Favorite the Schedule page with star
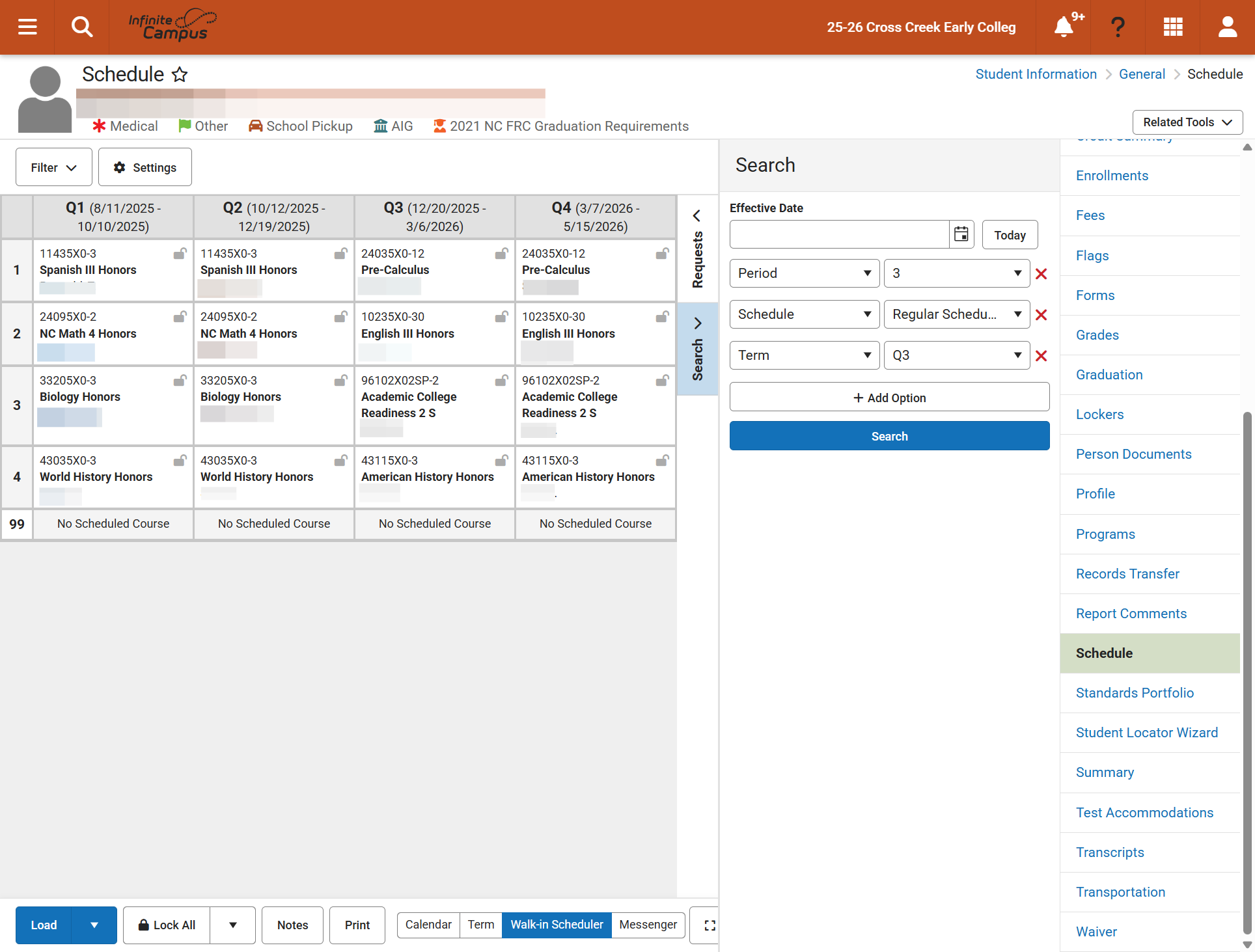The width and height of the screenshot is (1255, 952). [x=180, y=74]
